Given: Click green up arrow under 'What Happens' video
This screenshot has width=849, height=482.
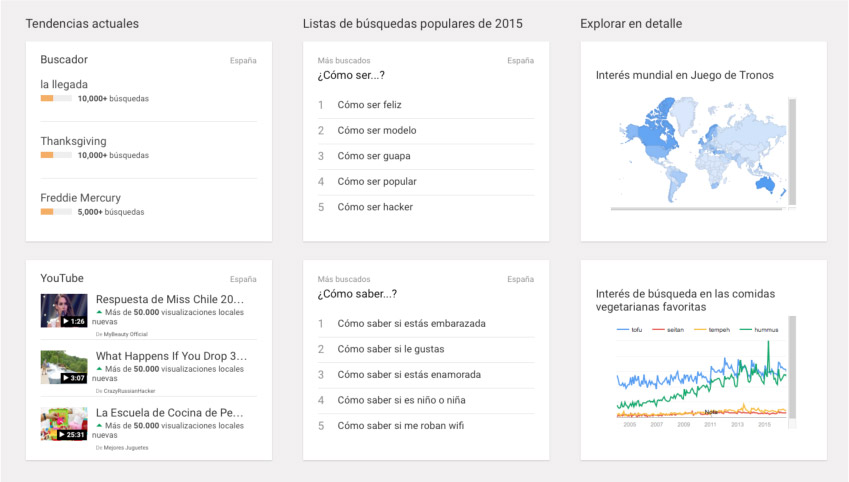Looking at the screenshot, I should pyautogui.click(x=99, y=369).
